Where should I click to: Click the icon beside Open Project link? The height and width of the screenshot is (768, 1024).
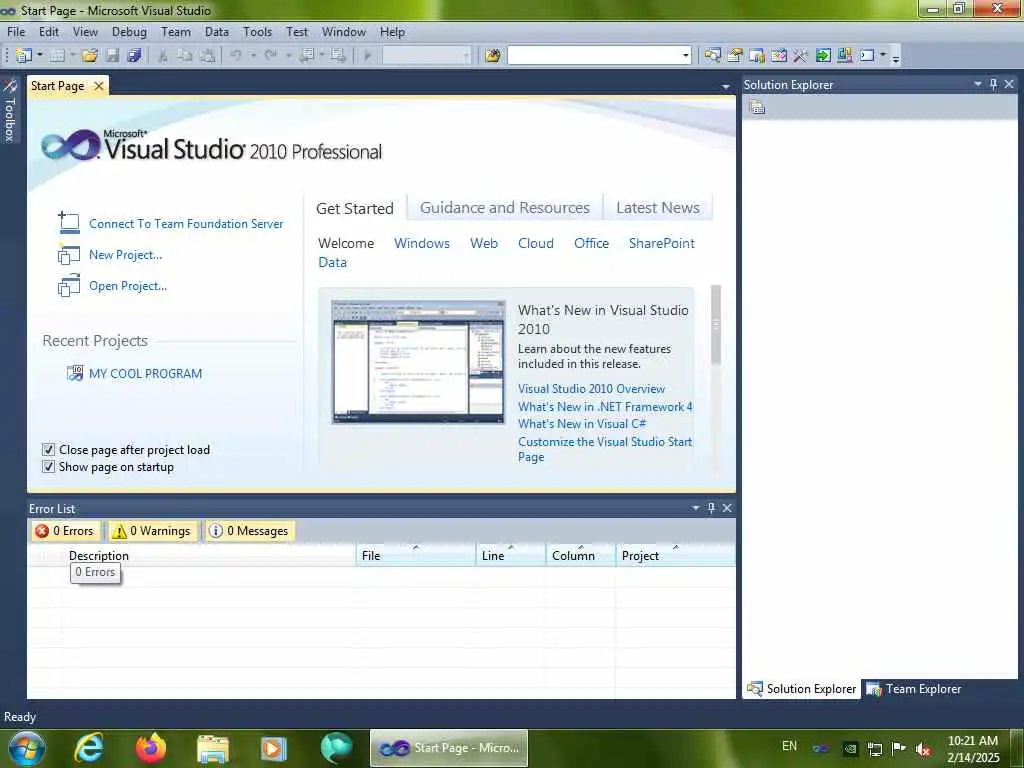coord(69,285)
